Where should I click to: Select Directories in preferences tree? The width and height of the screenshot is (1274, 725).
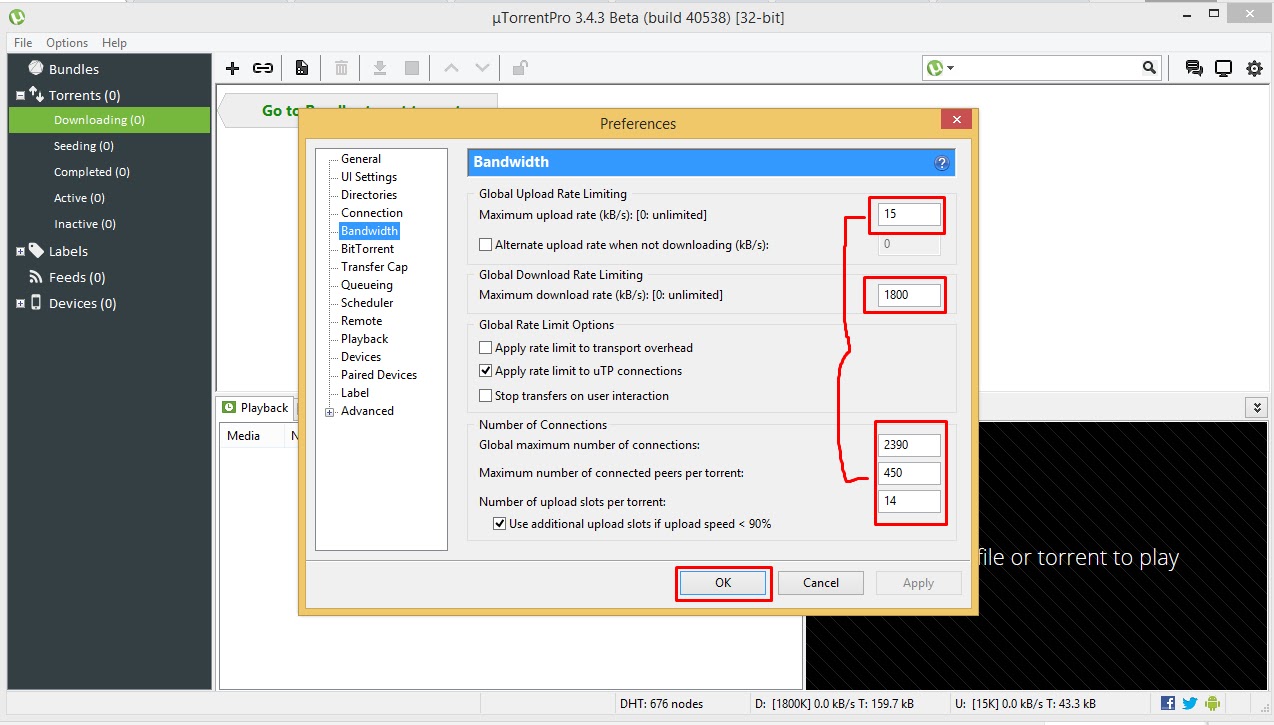tap(369, 195)
